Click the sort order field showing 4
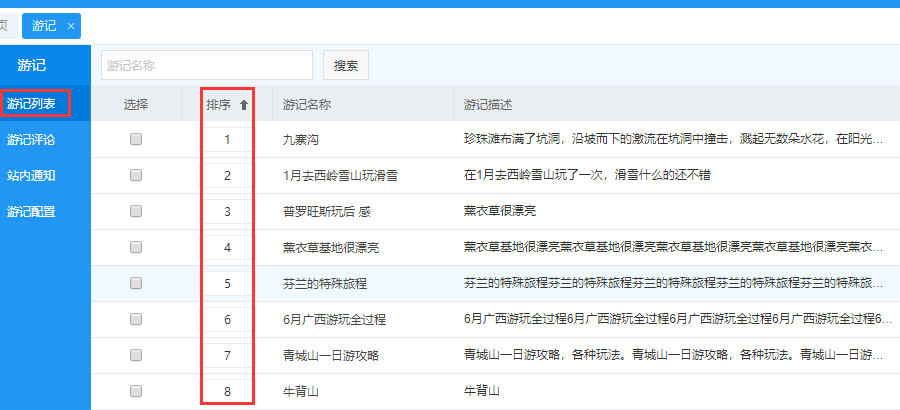This screenshot has width=900, height=410. point(227,247)
